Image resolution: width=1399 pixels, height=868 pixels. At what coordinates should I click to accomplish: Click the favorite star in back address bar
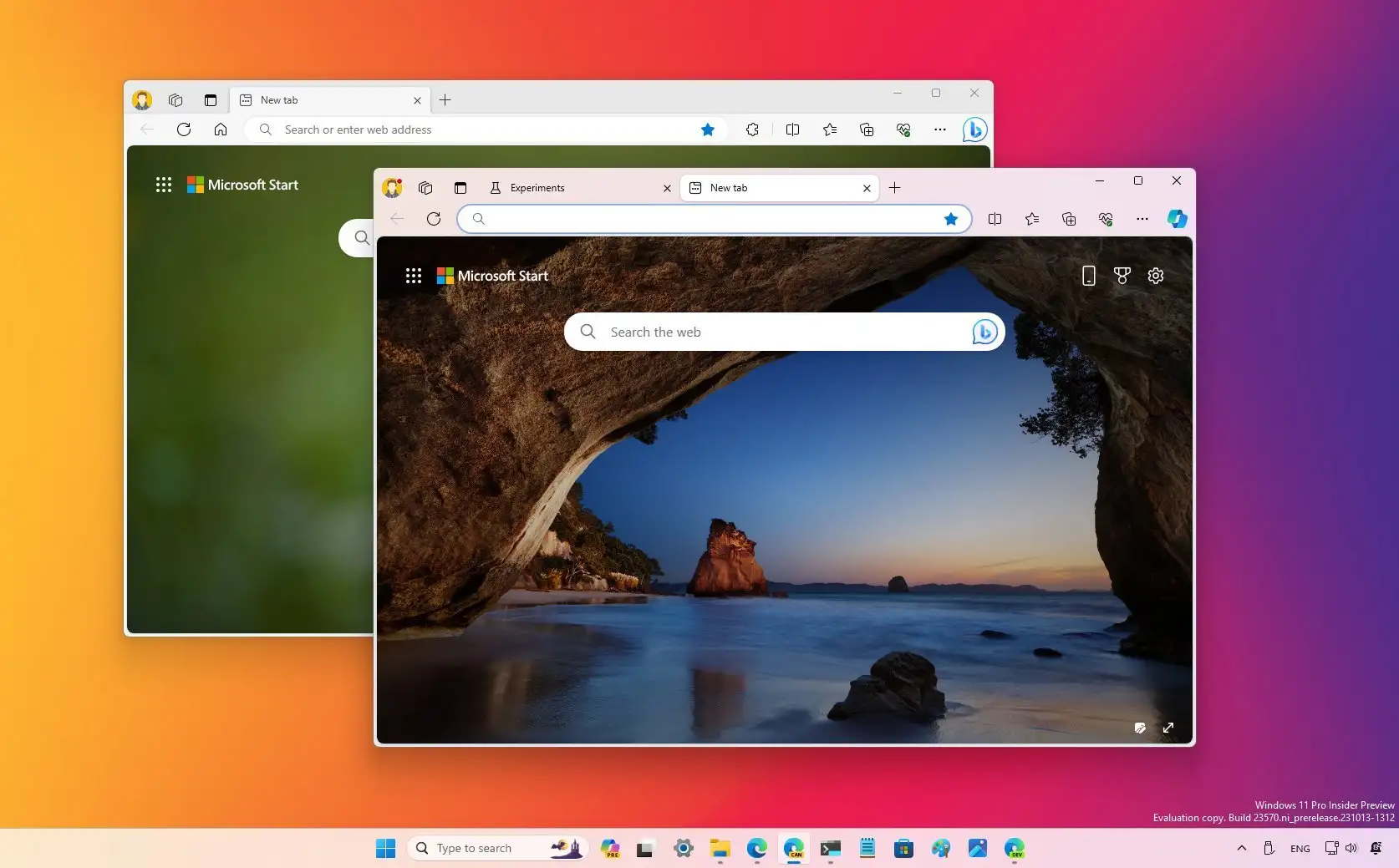point(708,129)
